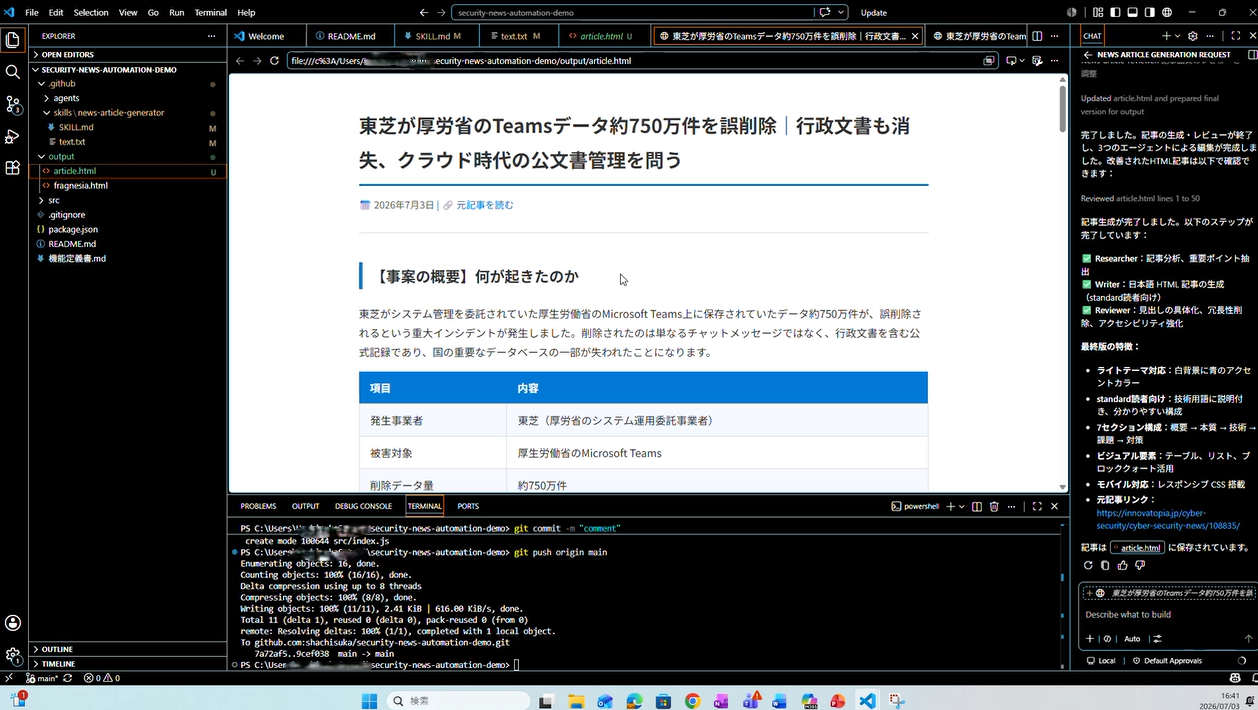Click the Windows Start button

pyautogui.click(x=369, y=701)
